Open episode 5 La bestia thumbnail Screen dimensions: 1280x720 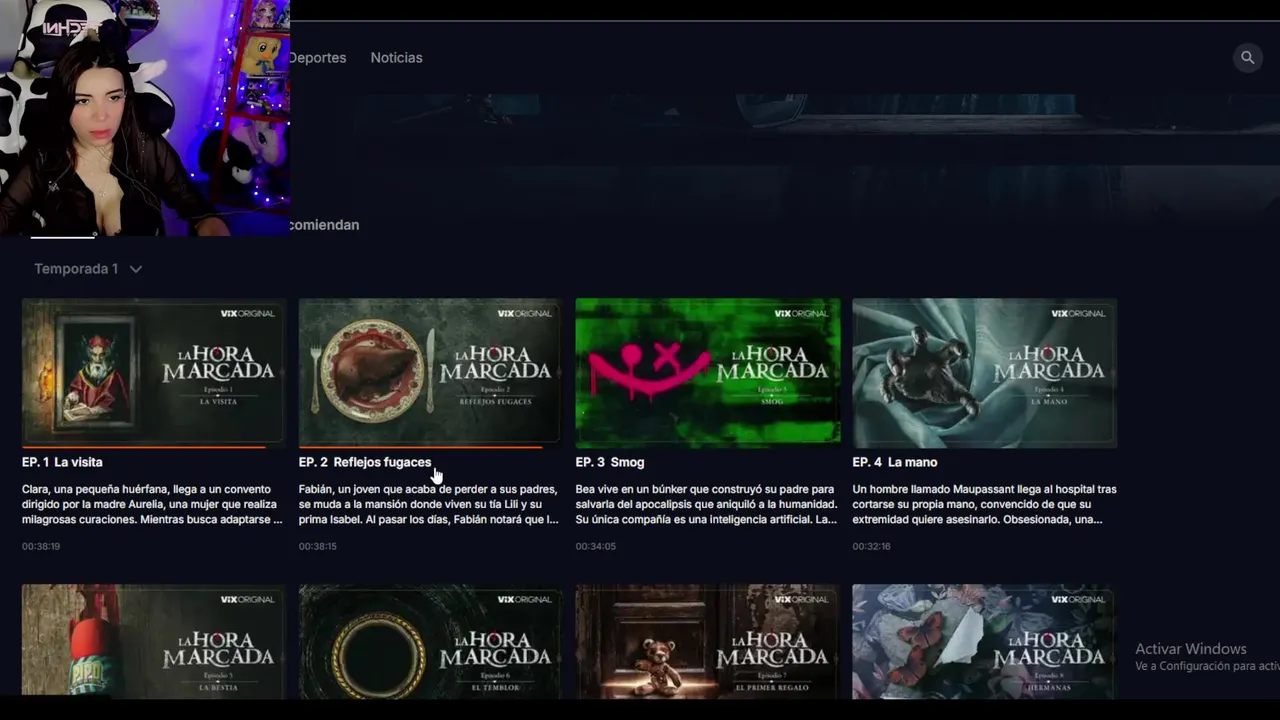(x=154, y=640)
